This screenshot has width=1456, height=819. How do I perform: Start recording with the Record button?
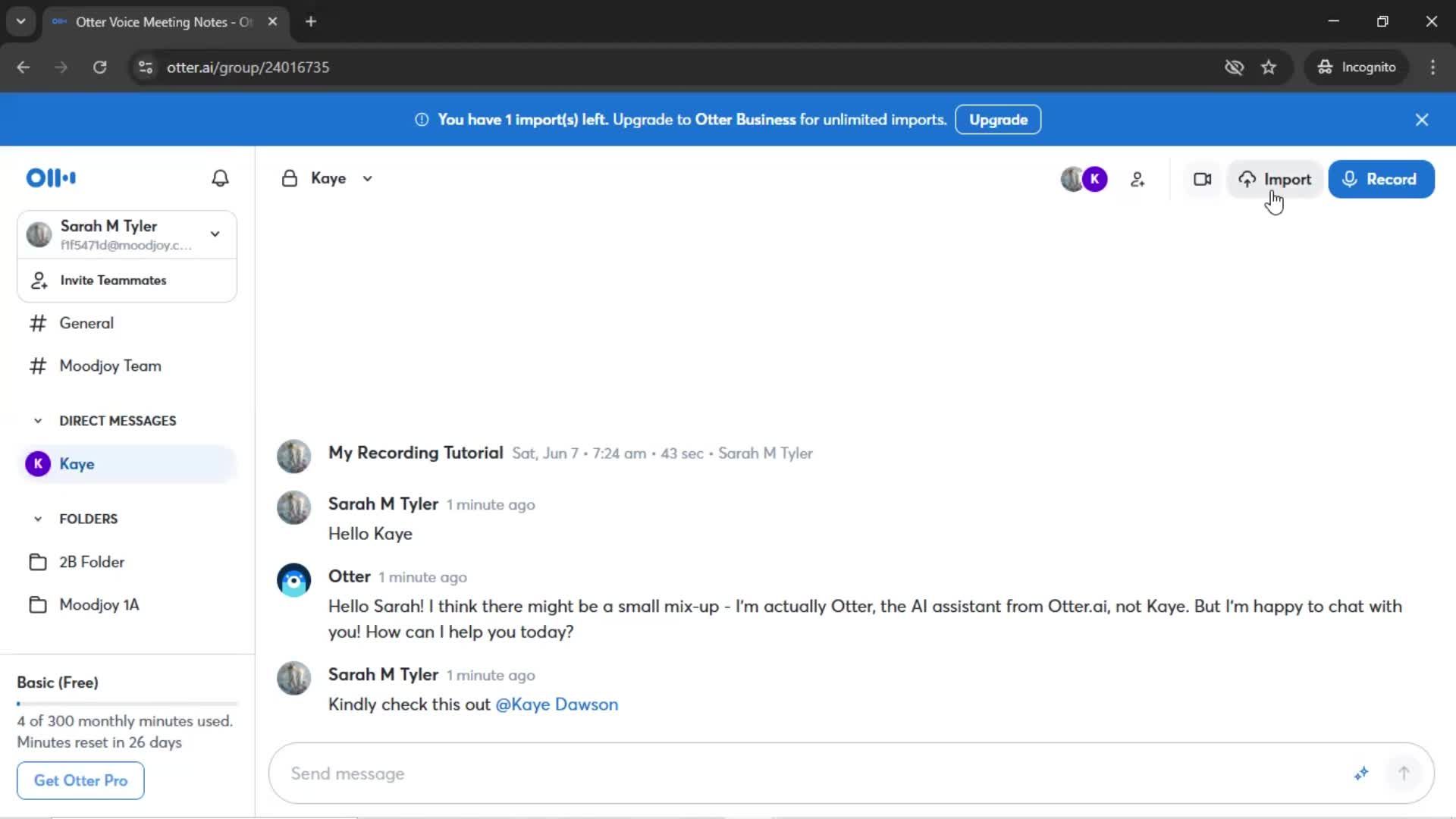pyautogui.click(x=1381, y=180)
